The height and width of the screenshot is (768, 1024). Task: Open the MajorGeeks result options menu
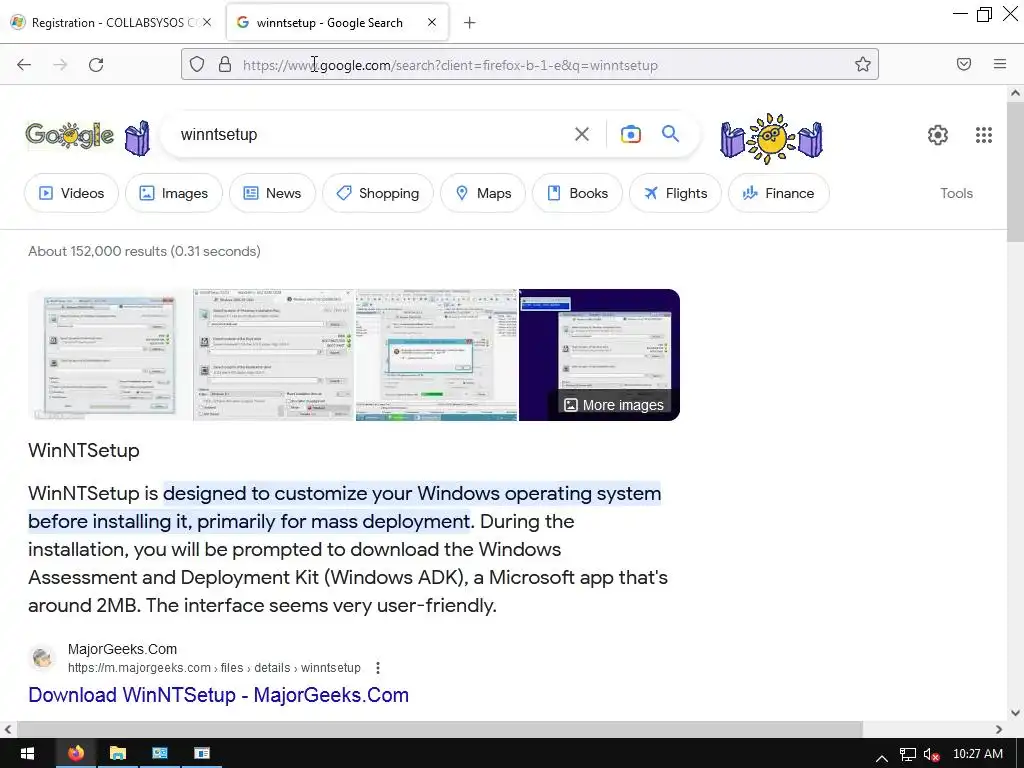pyautogui.click(x=378, y=668)
